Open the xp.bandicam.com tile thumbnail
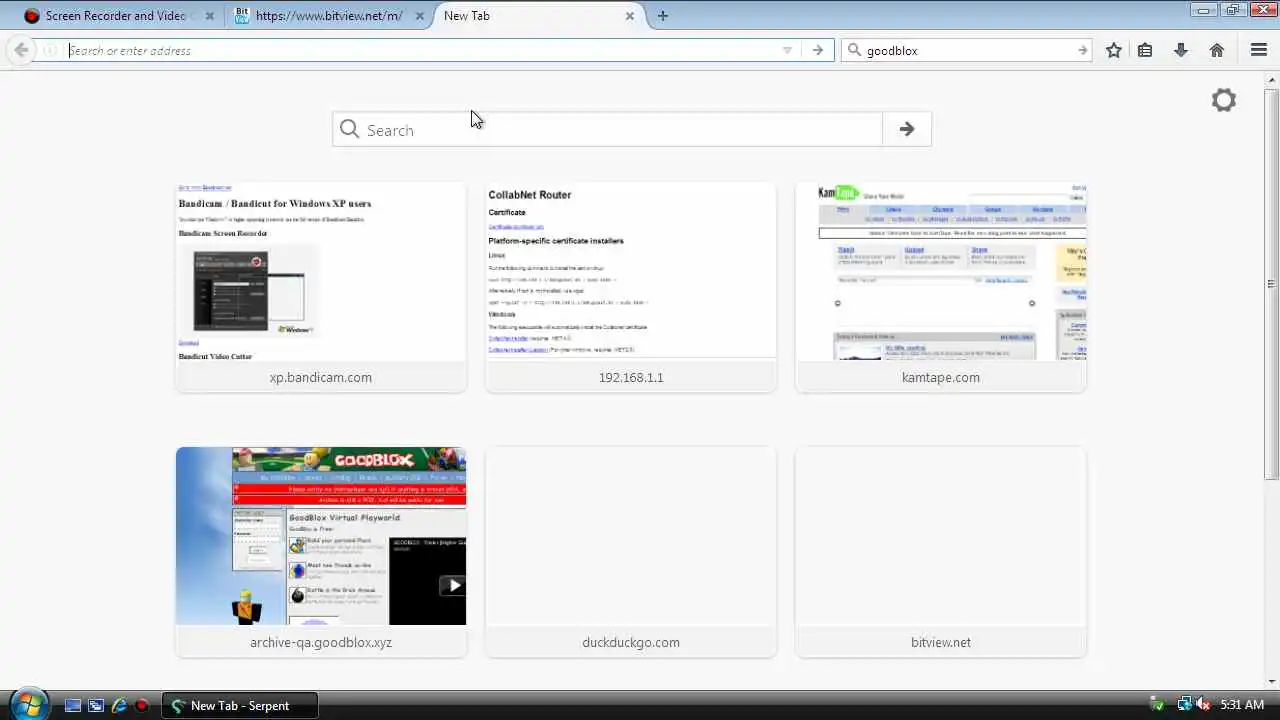This screenshot has width=1280, height=720. (321, 271)
